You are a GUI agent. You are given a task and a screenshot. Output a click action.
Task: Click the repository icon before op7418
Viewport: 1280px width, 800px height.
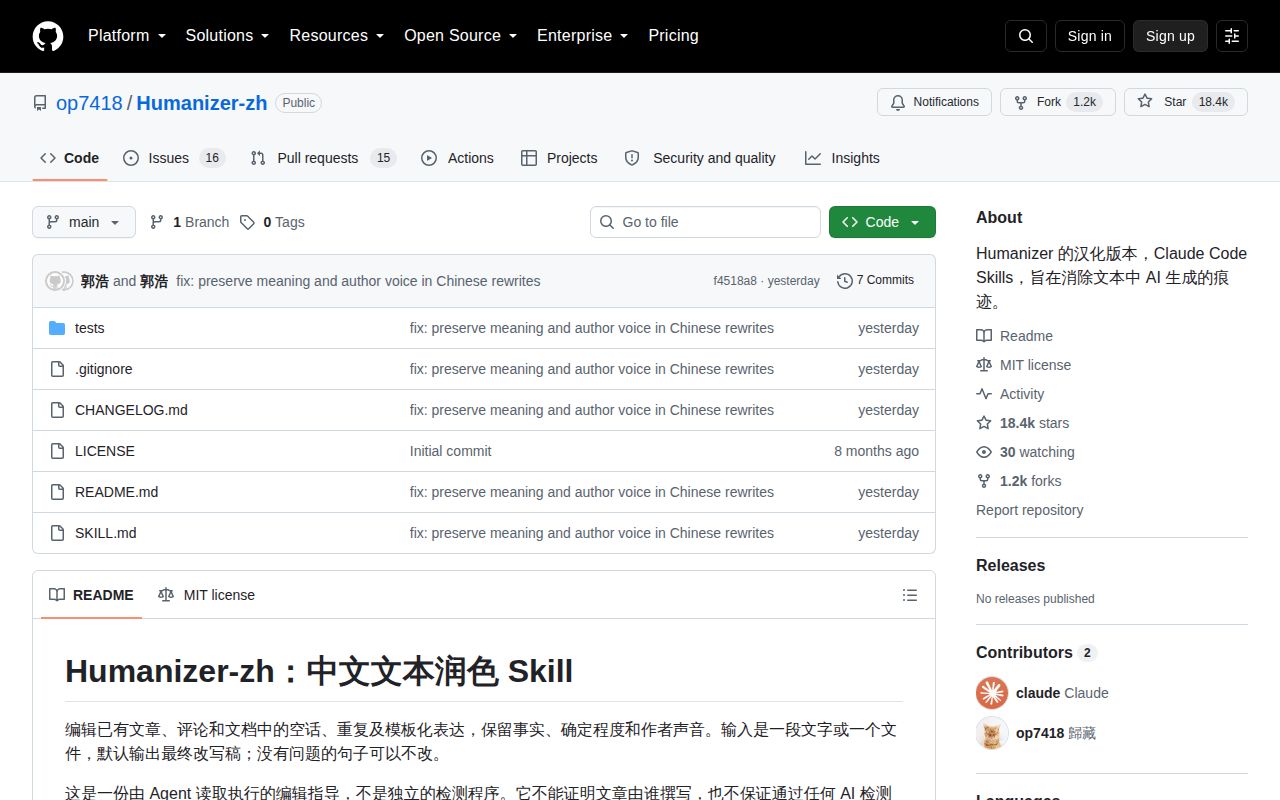[40, 103]
